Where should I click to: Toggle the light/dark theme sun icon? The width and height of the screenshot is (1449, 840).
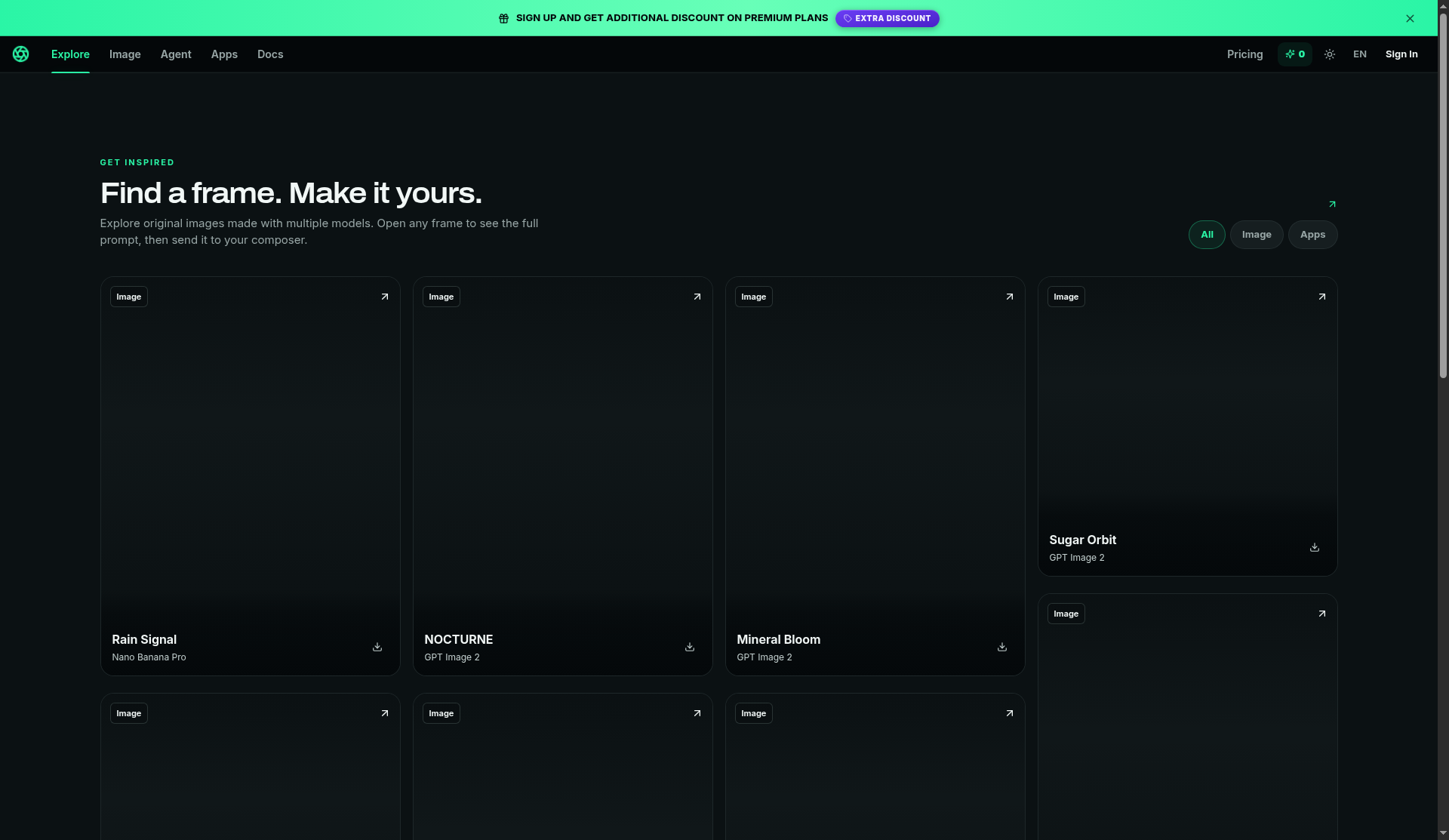click(x=1330, y=54)
